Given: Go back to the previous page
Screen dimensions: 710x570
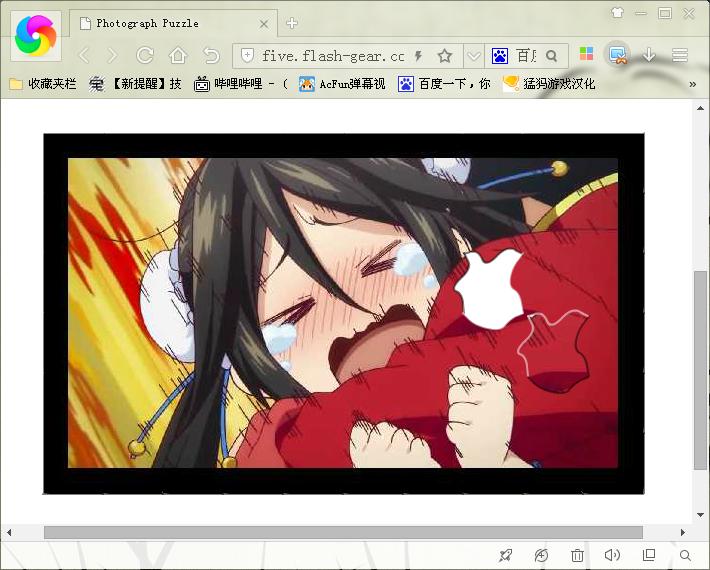Looking at the screenshot, I should click(83, 55).
